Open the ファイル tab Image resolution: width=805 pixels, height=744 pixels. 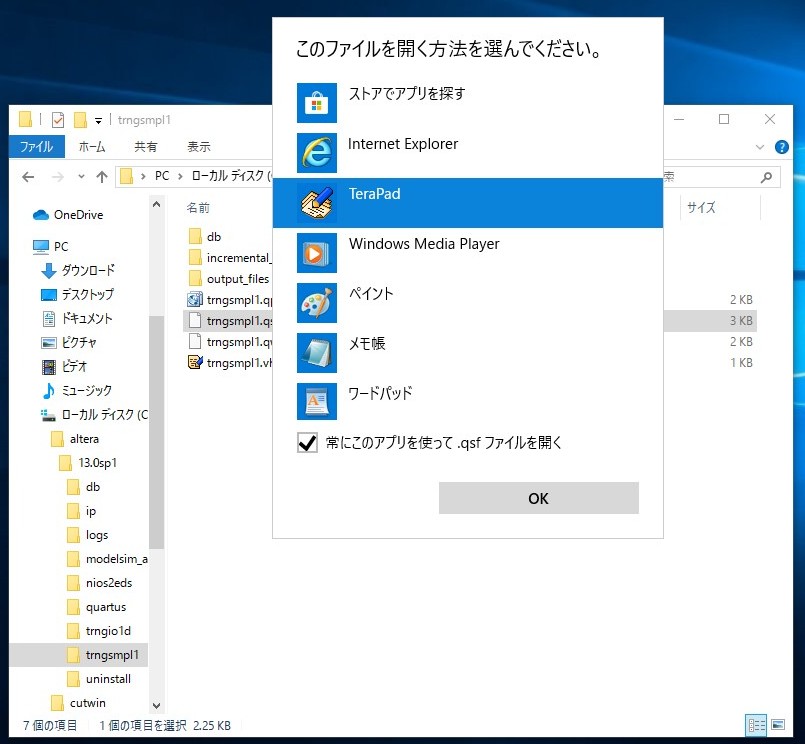pos(37,147)
